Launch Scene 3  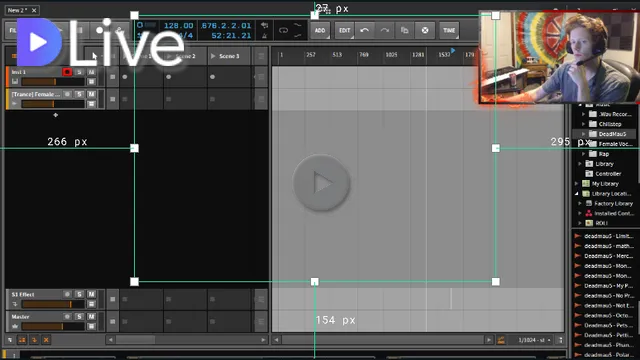[x=213, y=56]
